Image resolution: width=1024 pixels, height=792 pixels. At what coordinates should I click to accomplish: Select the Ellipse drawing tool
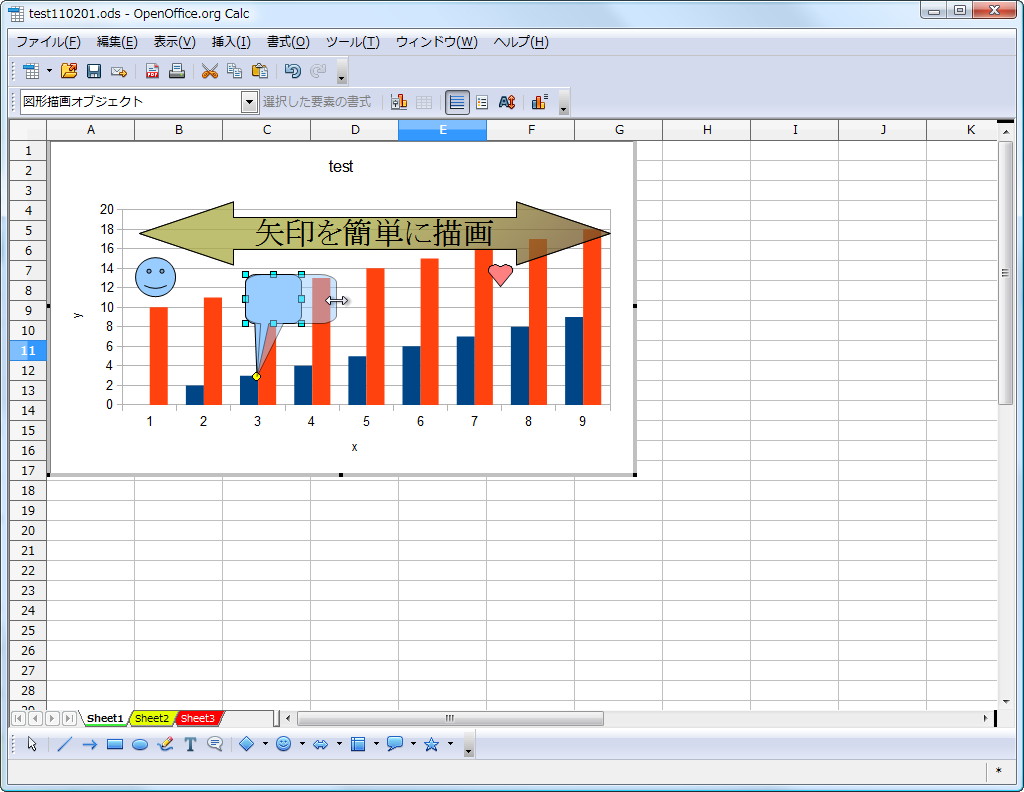click(140, 744)
